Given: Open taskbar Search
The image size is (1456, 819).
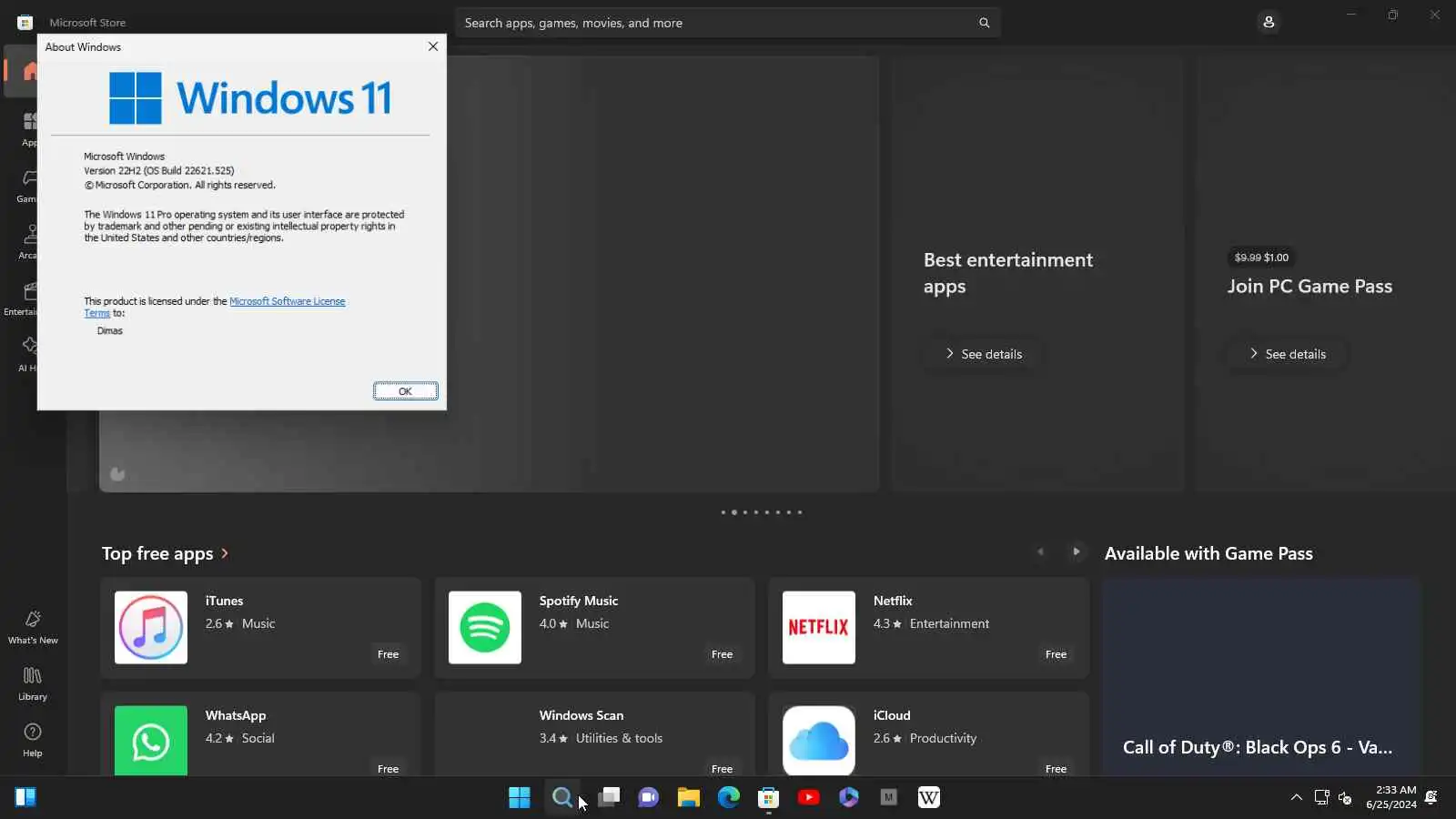Looking at the screenshot, I should point(562,797).
